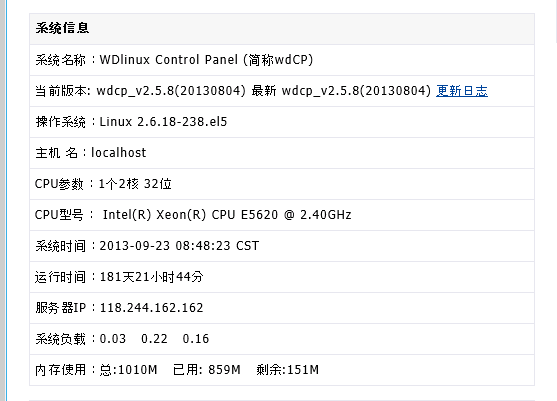The image size is (557, 401).
Task: Click the 08:48:23 CST time text
Action: pos(217,246)
